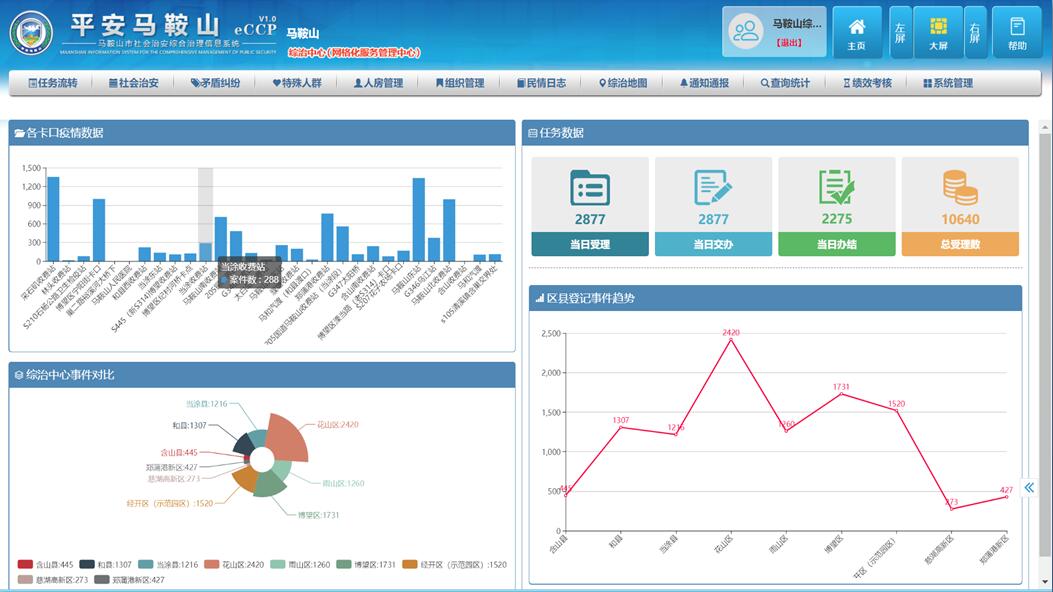
Task: Open the 帮助 help icon
Action: pyautogui.click(x=1017, y=28)
